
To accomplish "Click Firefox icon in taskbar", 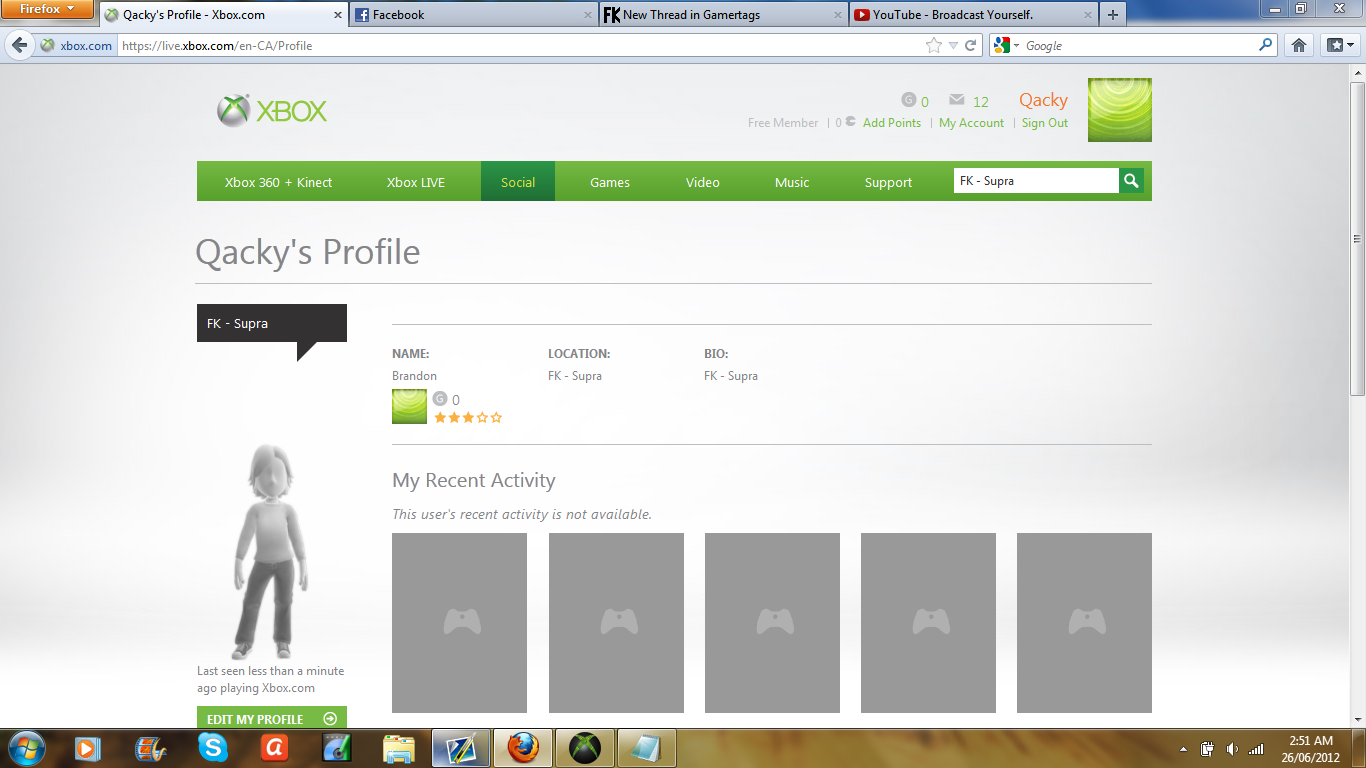I will (x=523, y=747).
